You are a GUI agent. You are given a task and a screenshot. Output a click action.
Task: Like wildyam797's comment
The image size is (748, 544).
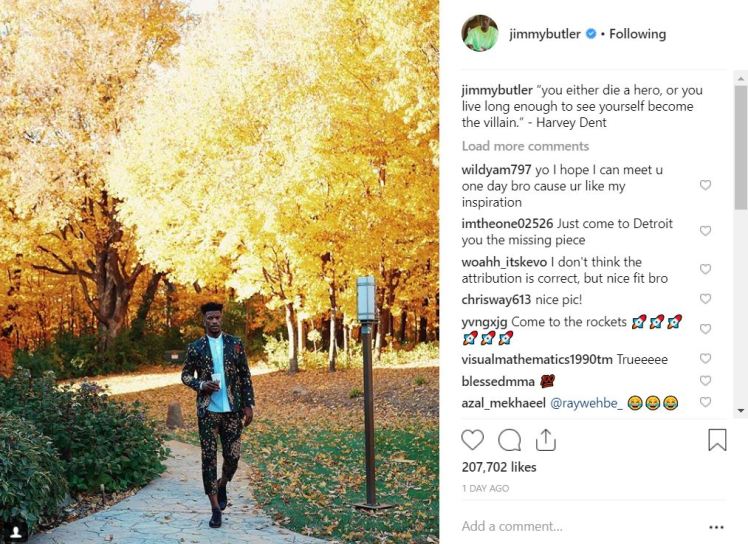pyautogui.click(x=705, y=185)
